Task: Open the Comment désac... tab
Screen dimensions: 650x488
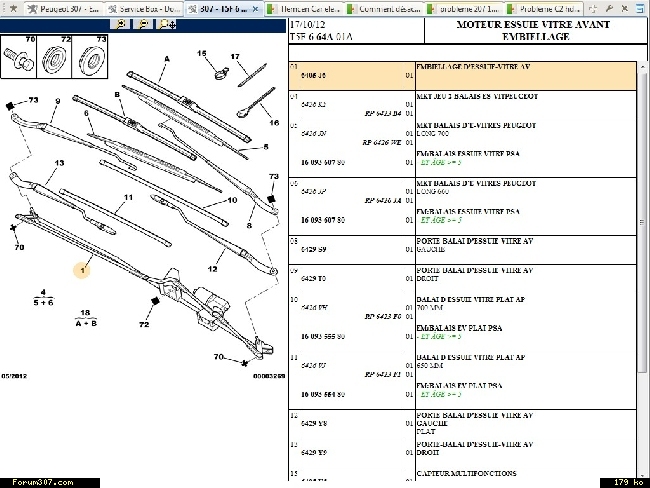Action: [384, 9]
